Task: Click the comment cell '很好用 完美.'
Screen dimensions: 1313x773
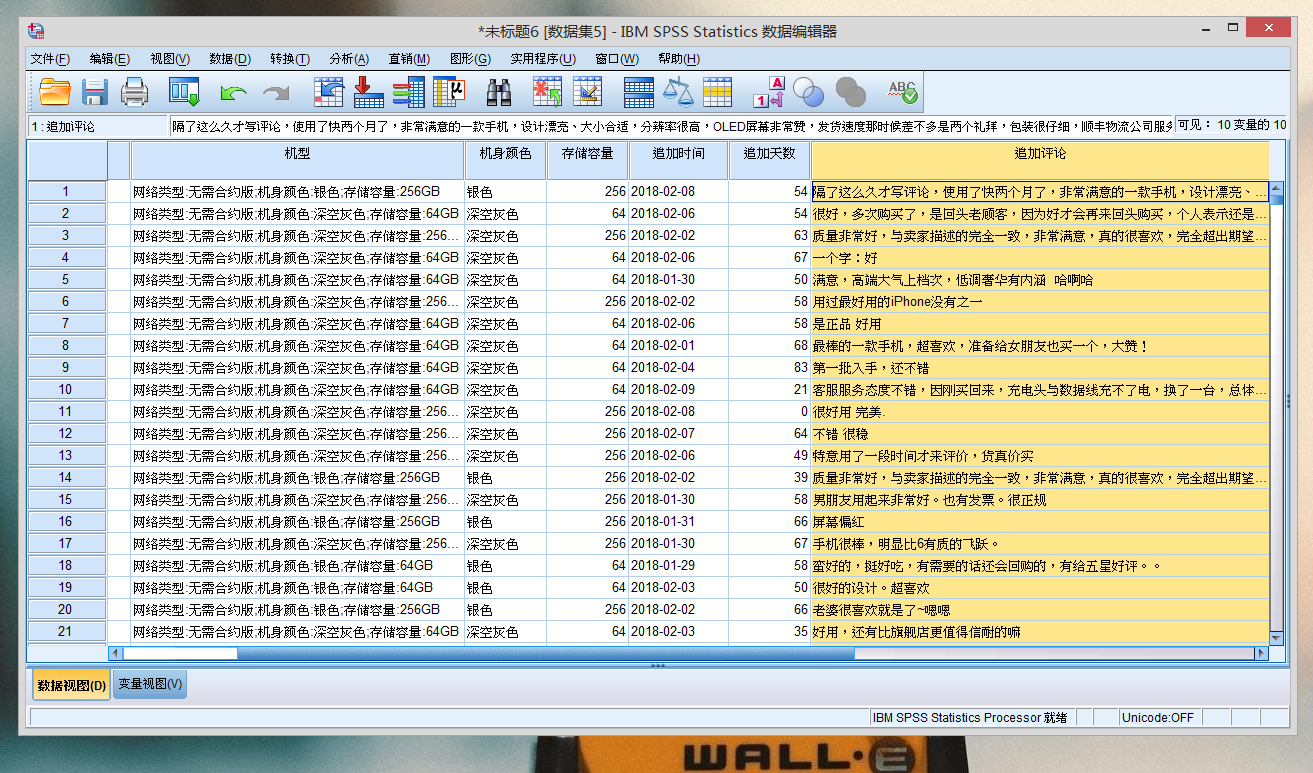Action: (x=1040, y=411)
